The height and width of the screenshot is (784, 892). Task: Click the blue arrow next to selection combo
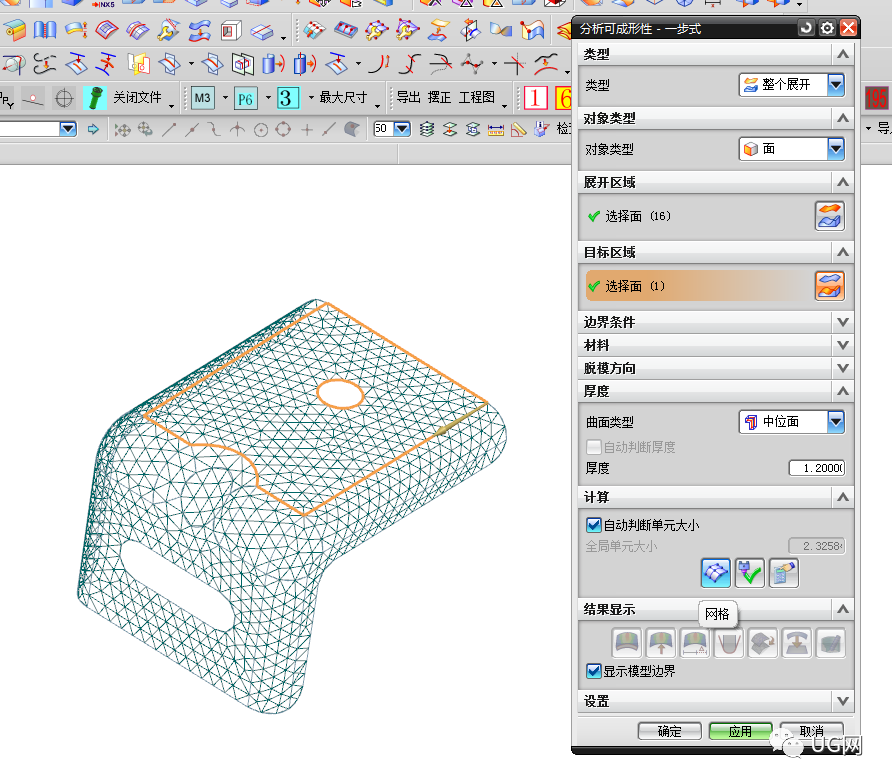click(x=93, y=129)
